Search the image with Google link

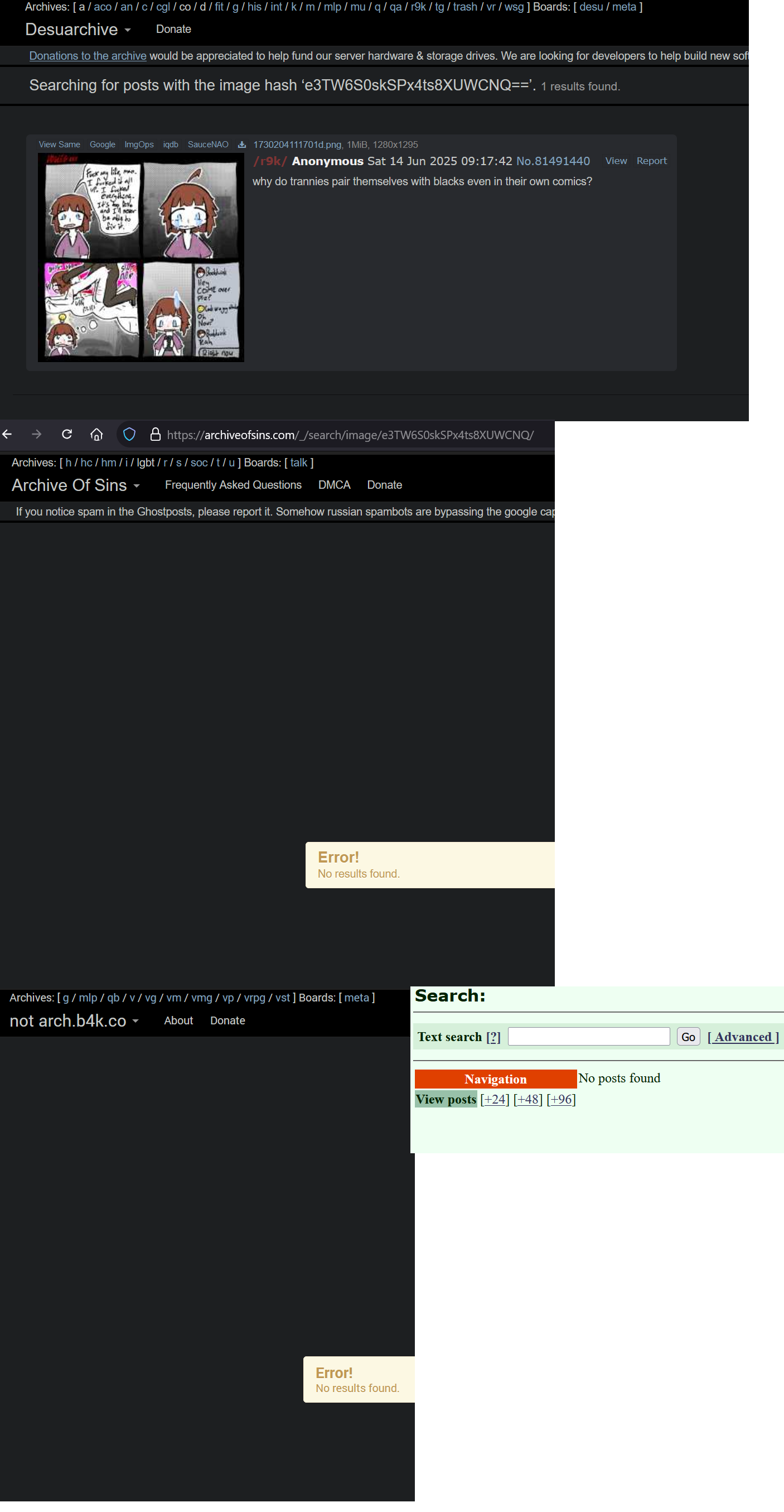102,145
